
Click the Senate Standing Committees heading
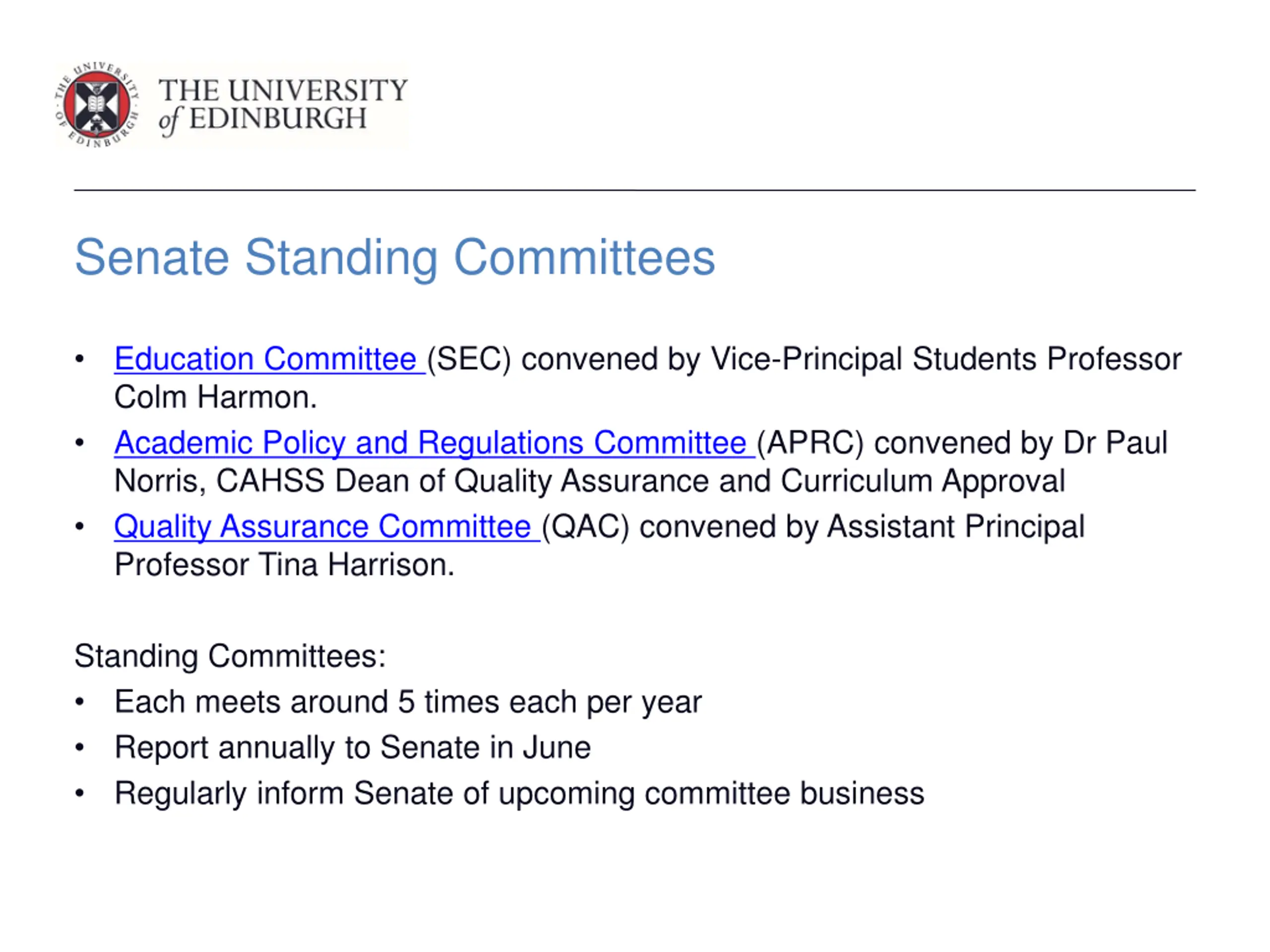pos(395,258)
